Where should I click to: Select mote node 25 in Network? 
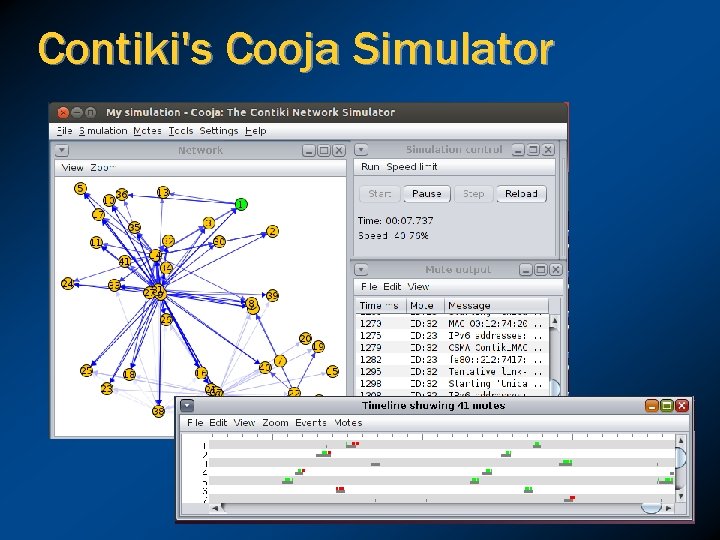[86, 370]
